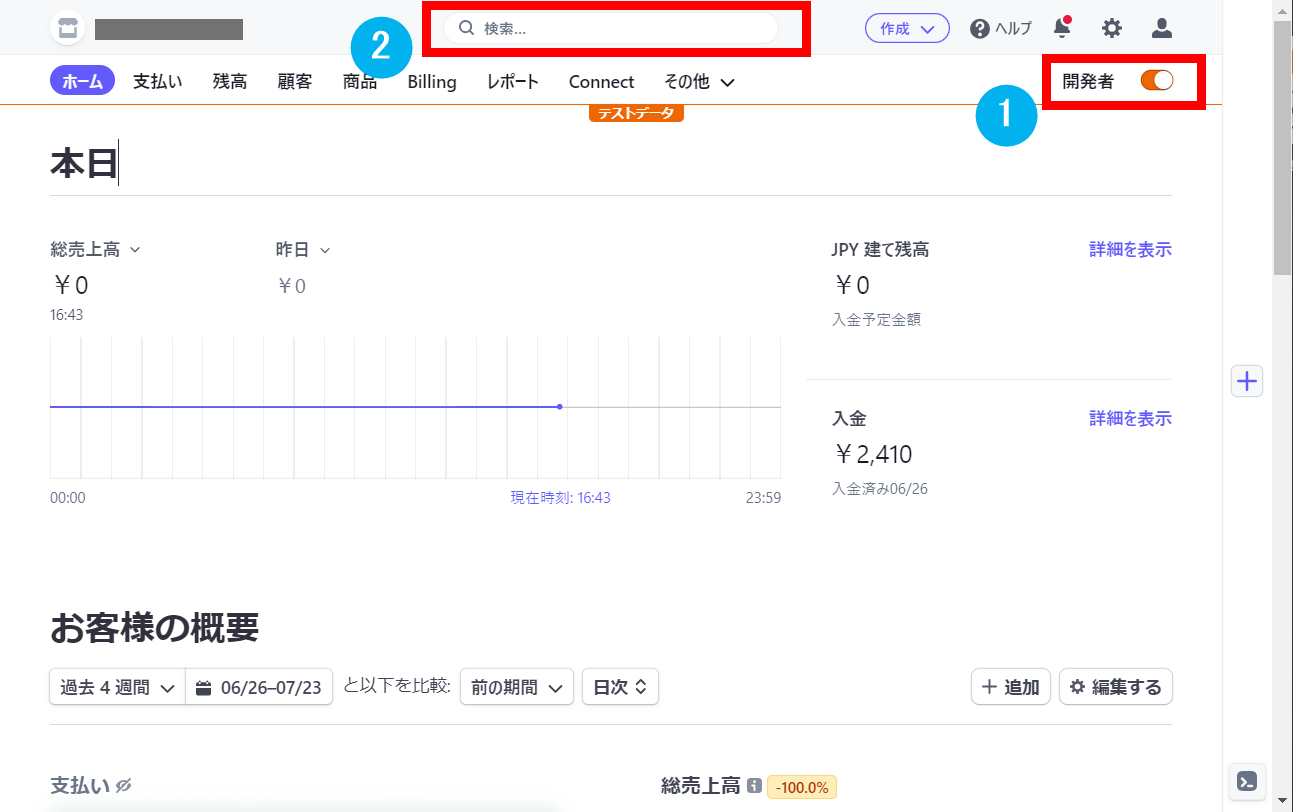Click the chart's current-time data point
The height and width of the screenshot is (812, 1293).
559,406
